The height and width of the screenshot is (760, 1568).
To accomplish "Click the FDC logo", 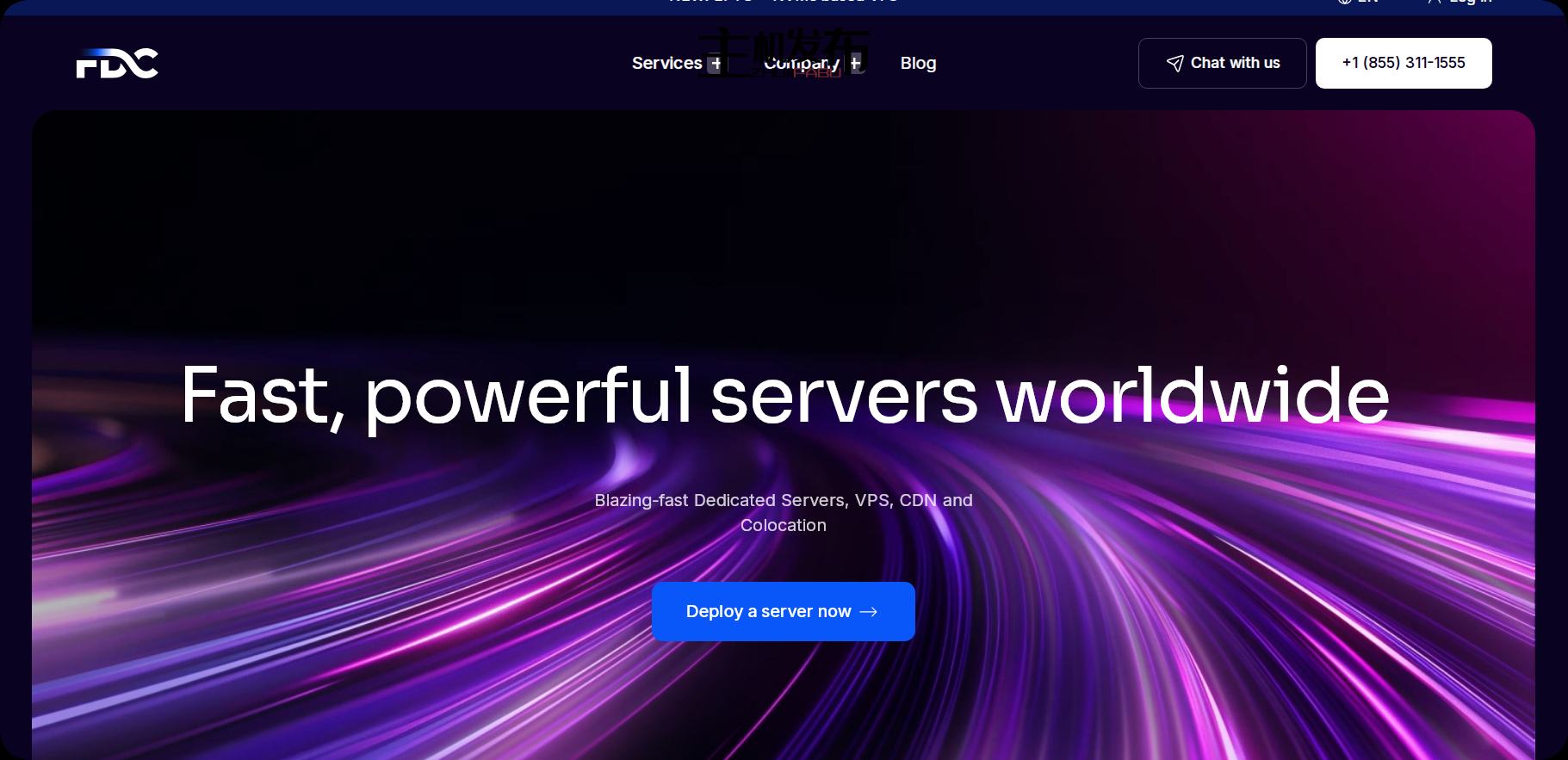I will 117,63.
